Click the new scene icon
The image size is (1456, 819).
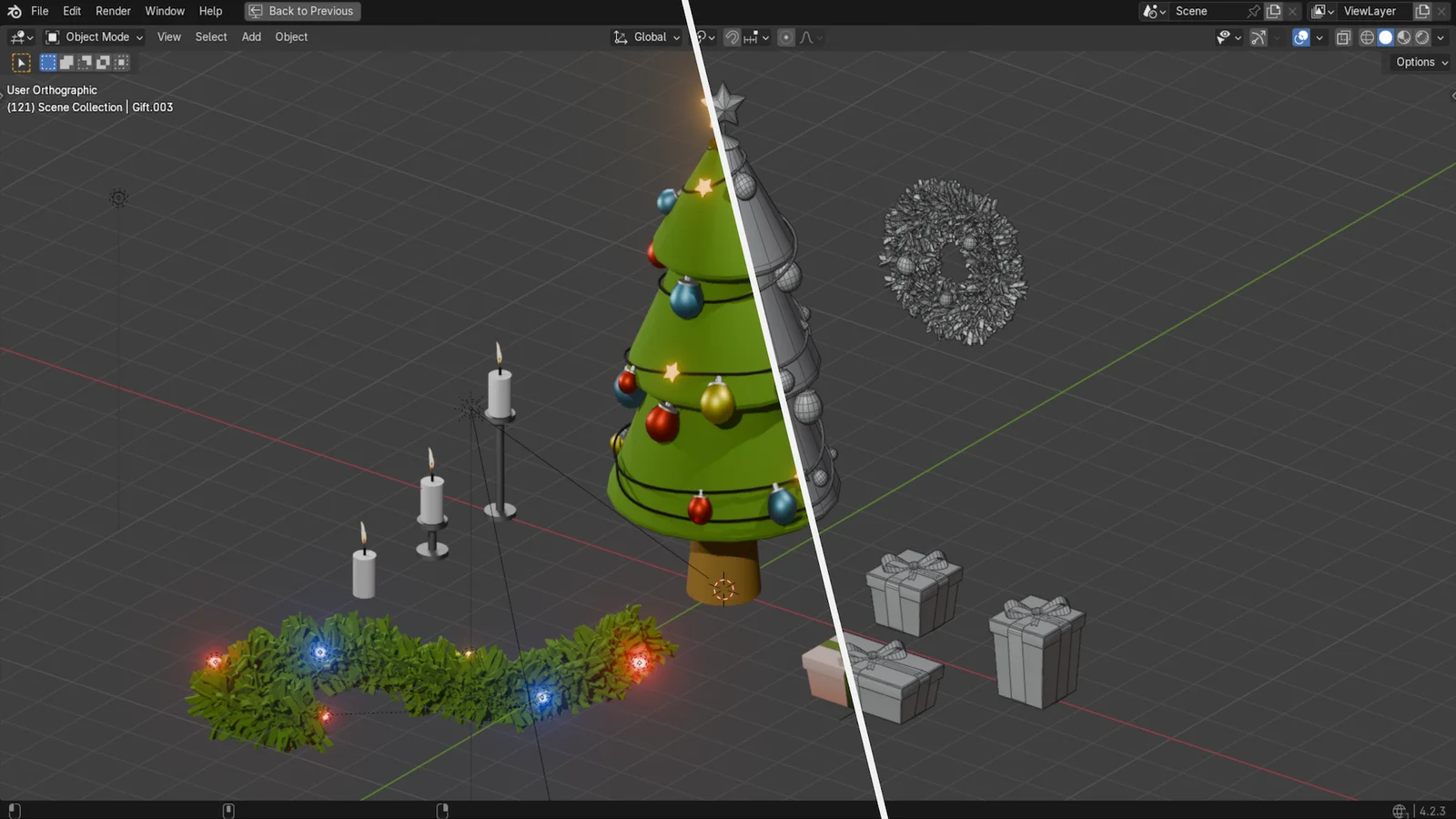pyautogui.click(x=1274, y=11)
